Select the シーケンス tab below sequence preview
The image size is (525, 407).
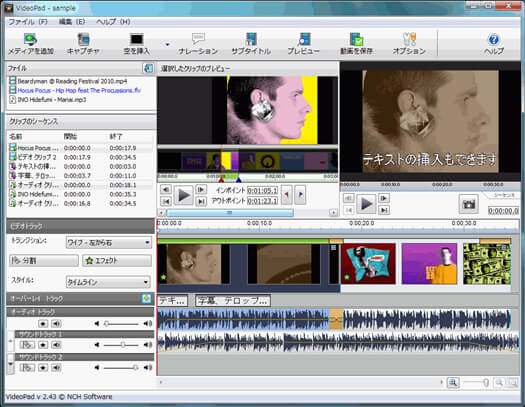click(x=504, y=195)
